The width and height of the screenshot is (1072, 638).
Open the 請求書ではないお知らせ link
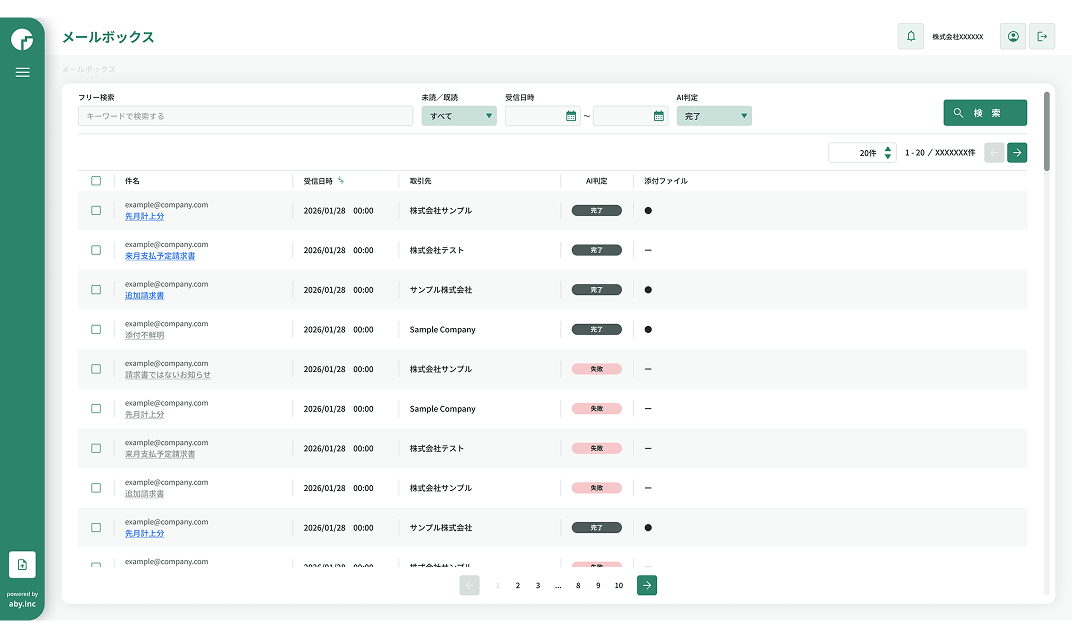point(168,375)
